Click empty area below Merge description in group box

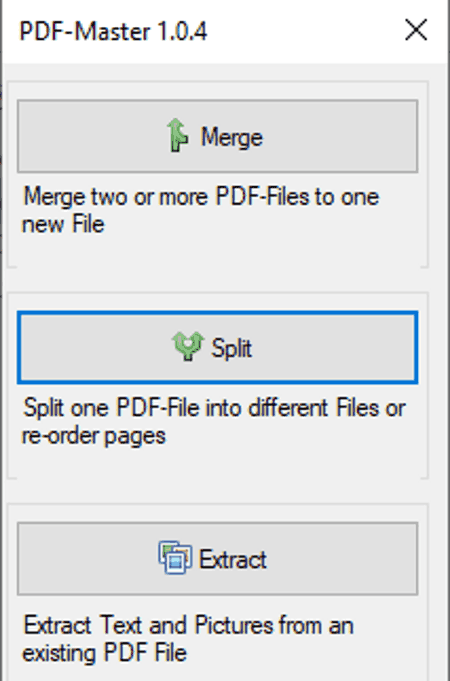pyautogui.click(x=217, y=251)
